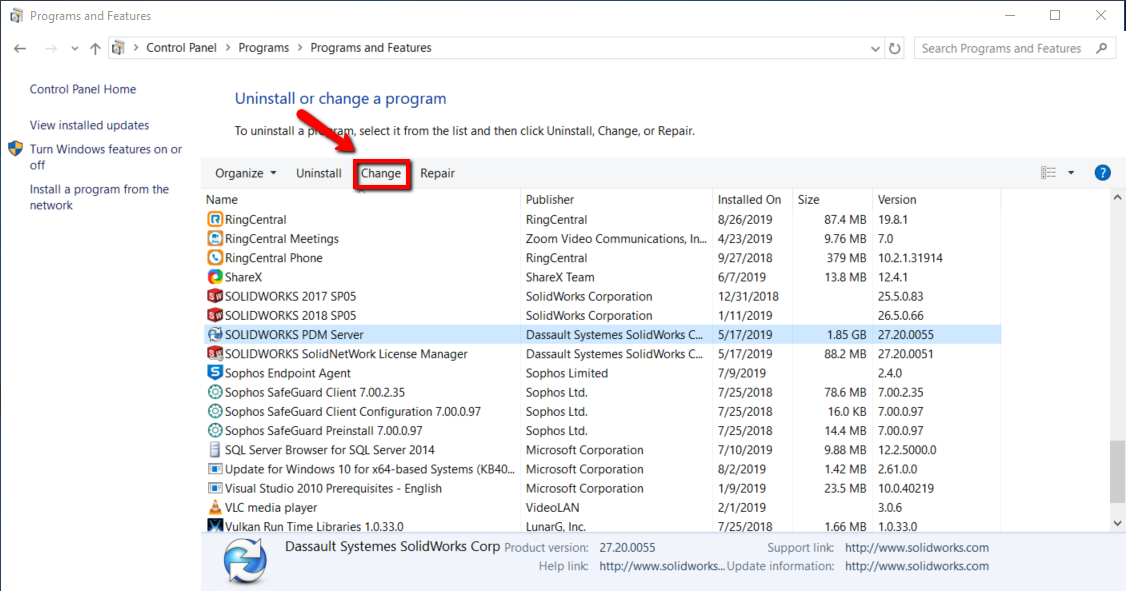The image size is (1126, 591).
Task: Select the RingCentral Phone icon
Action: point(215,257)
